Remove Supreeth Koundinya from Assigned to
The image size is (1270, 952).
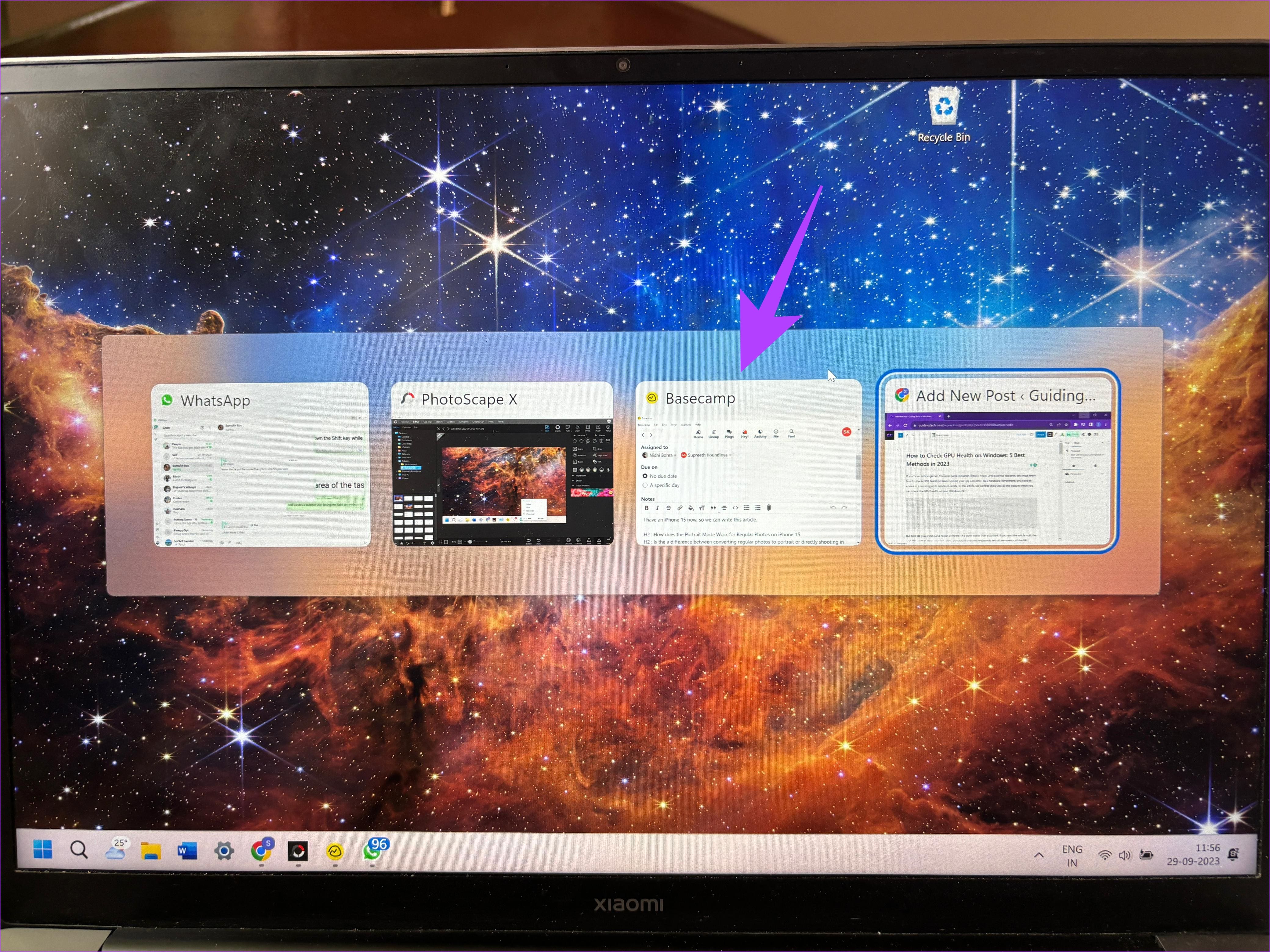point(730,455)
